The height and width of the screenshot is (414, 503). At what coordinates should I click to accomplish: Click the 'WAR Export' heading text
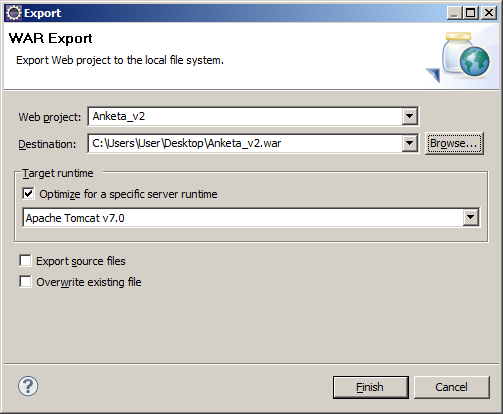pyautogui.click(x=51, y=39)
